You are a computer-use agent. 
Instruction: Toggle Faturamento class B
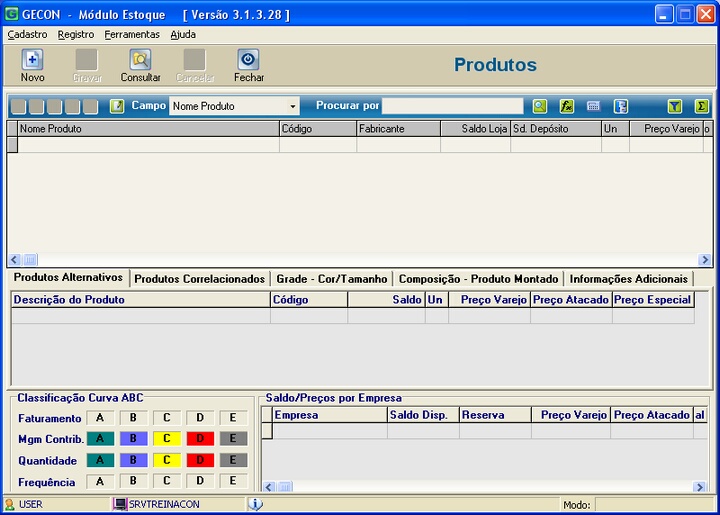tap(133, 418)
